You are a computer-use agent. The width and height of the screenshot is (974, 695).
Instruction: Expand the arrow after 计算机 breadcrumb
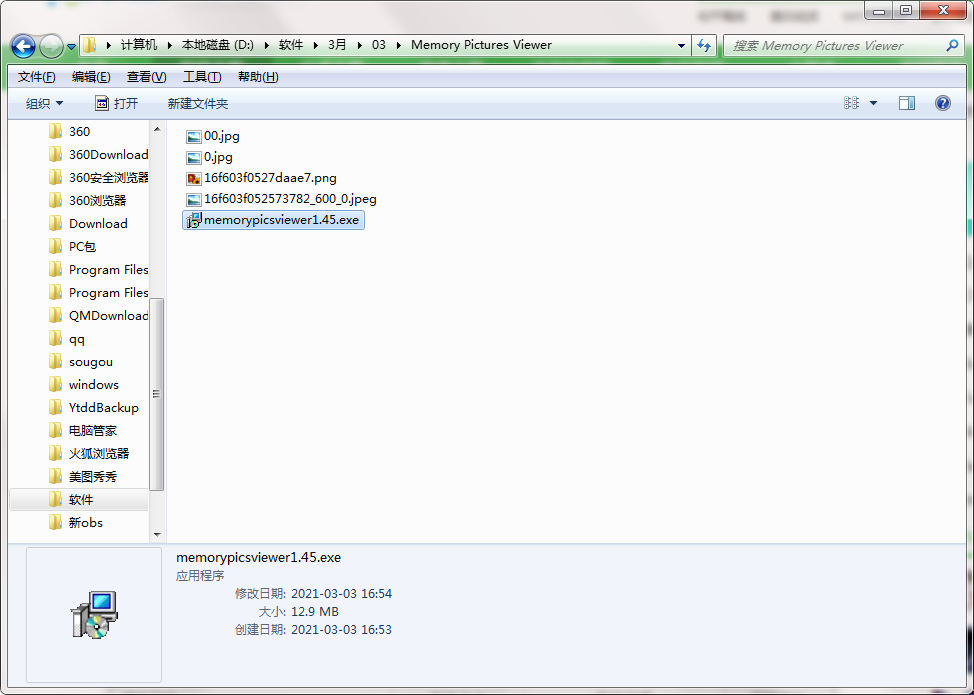pyautogui.click(x=170, y=45)
